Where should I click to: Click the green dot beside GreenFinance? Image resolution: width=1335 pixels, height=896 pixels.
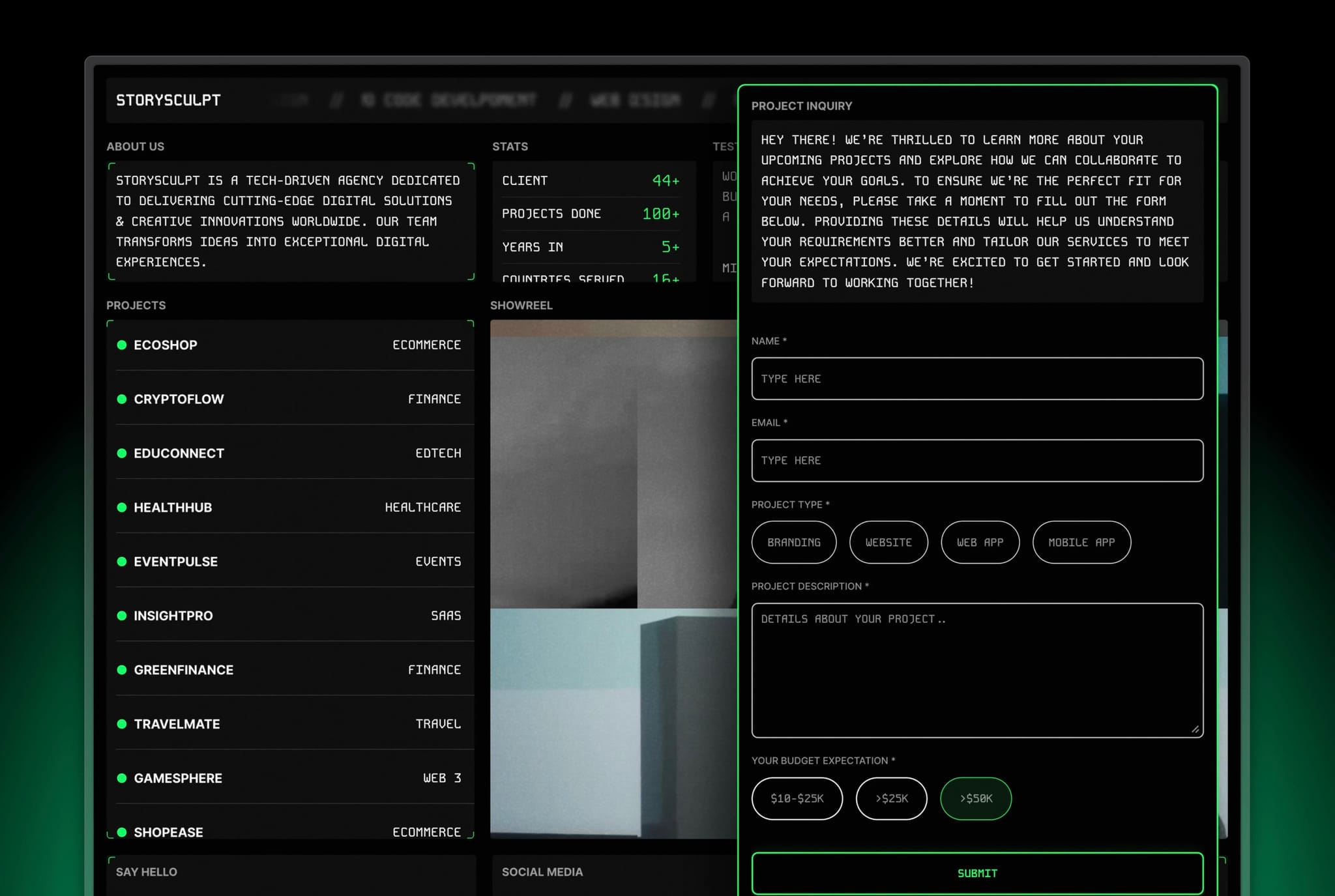122,669
